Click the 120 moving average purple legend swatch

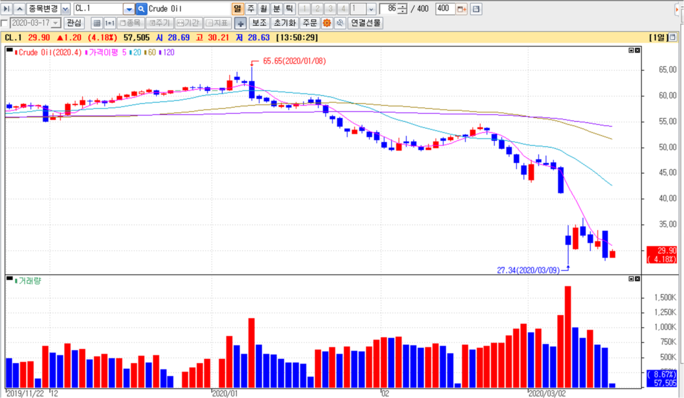pos(161,52)
